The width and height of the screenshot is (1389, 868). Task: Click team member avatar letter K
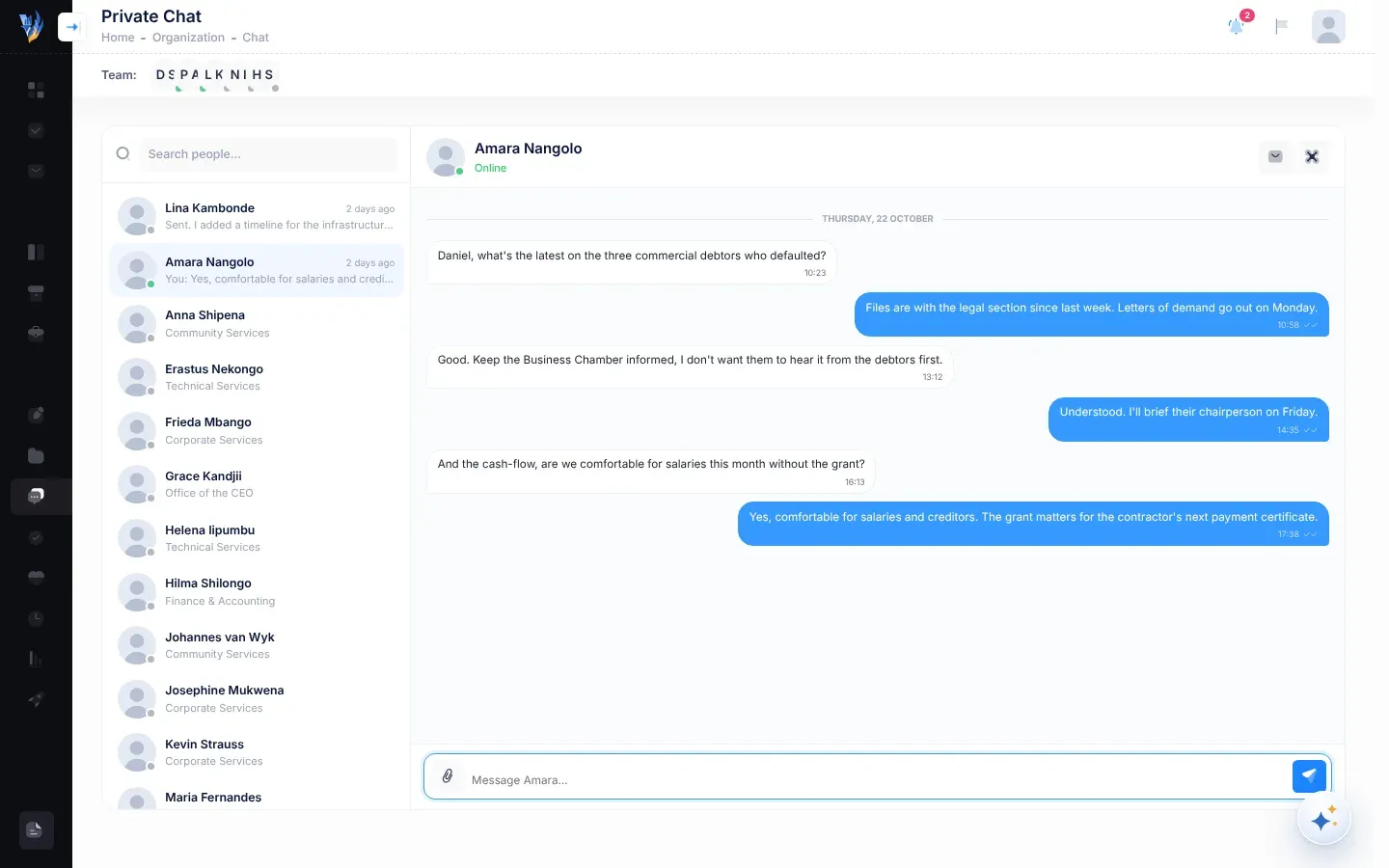220,74
